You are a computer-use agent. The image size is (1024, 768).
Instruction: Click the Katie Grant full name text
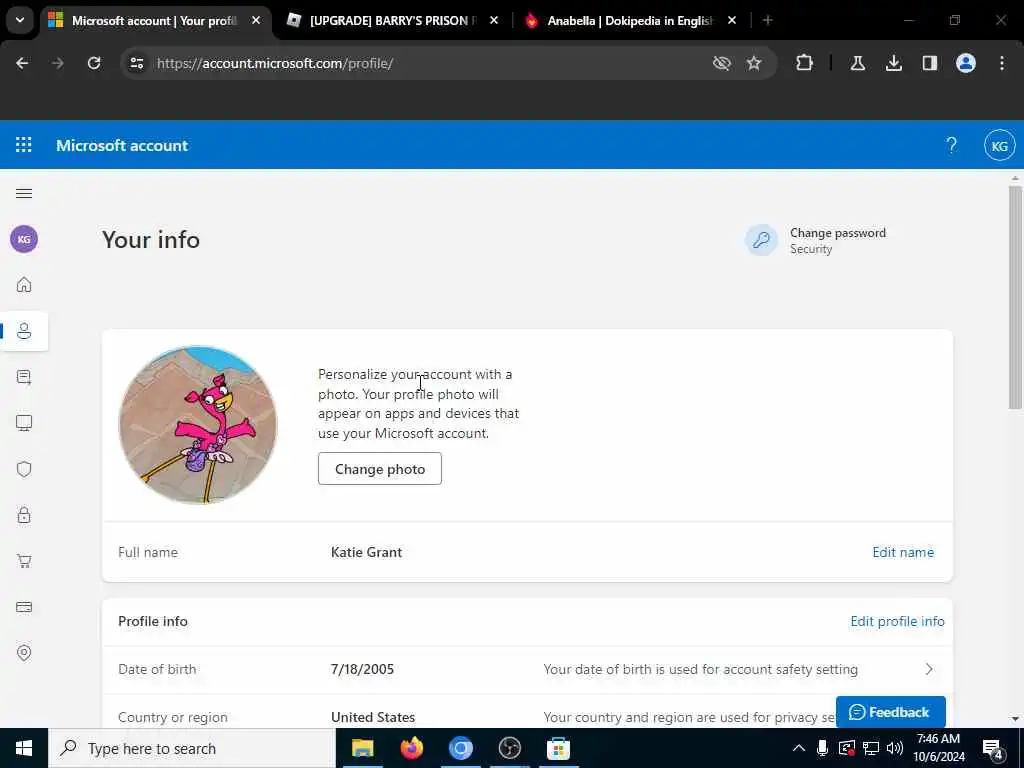(x=366, y=552)
